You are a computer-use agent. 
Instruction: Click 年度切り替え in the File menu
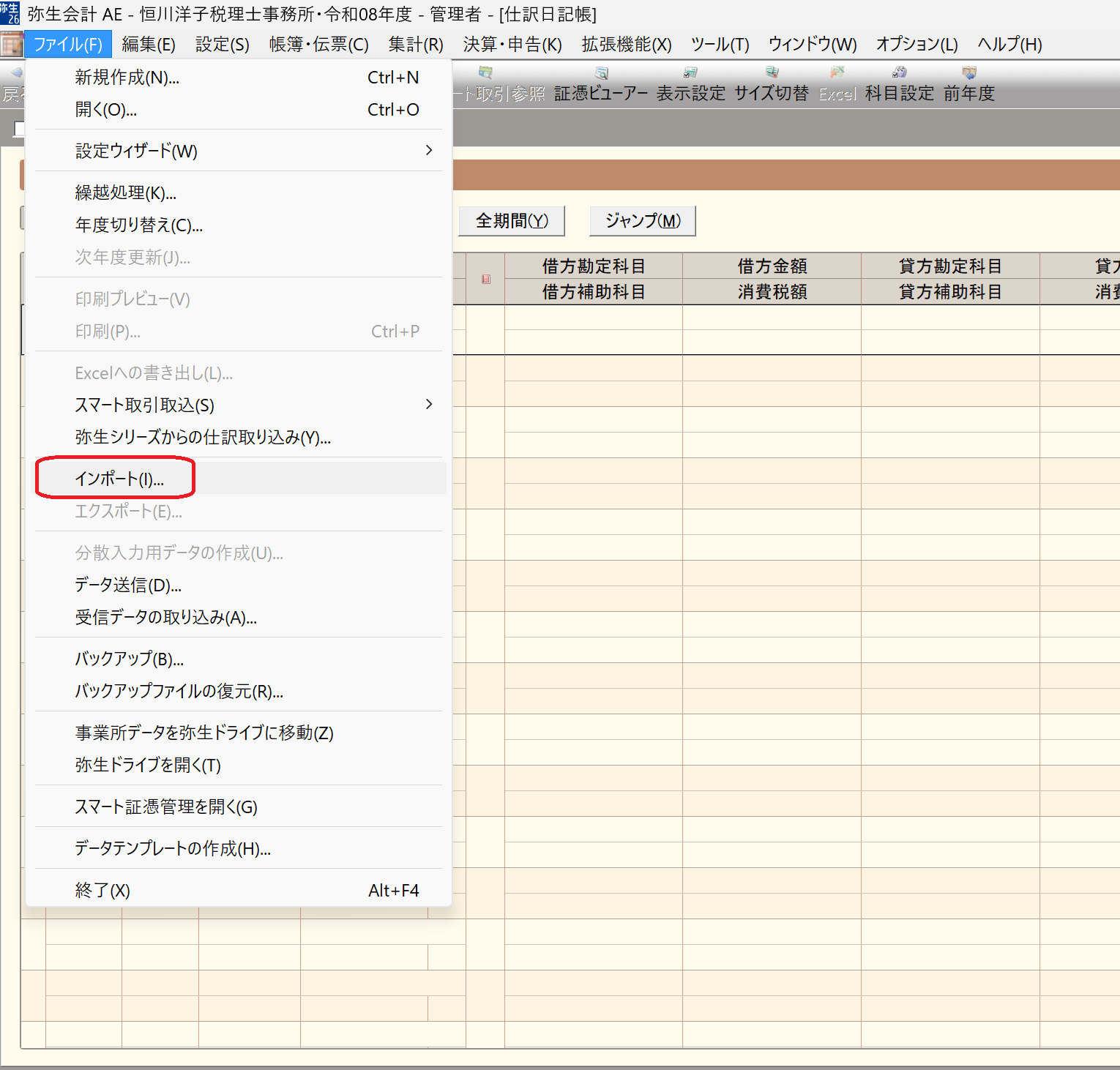[x=138, y=225]
